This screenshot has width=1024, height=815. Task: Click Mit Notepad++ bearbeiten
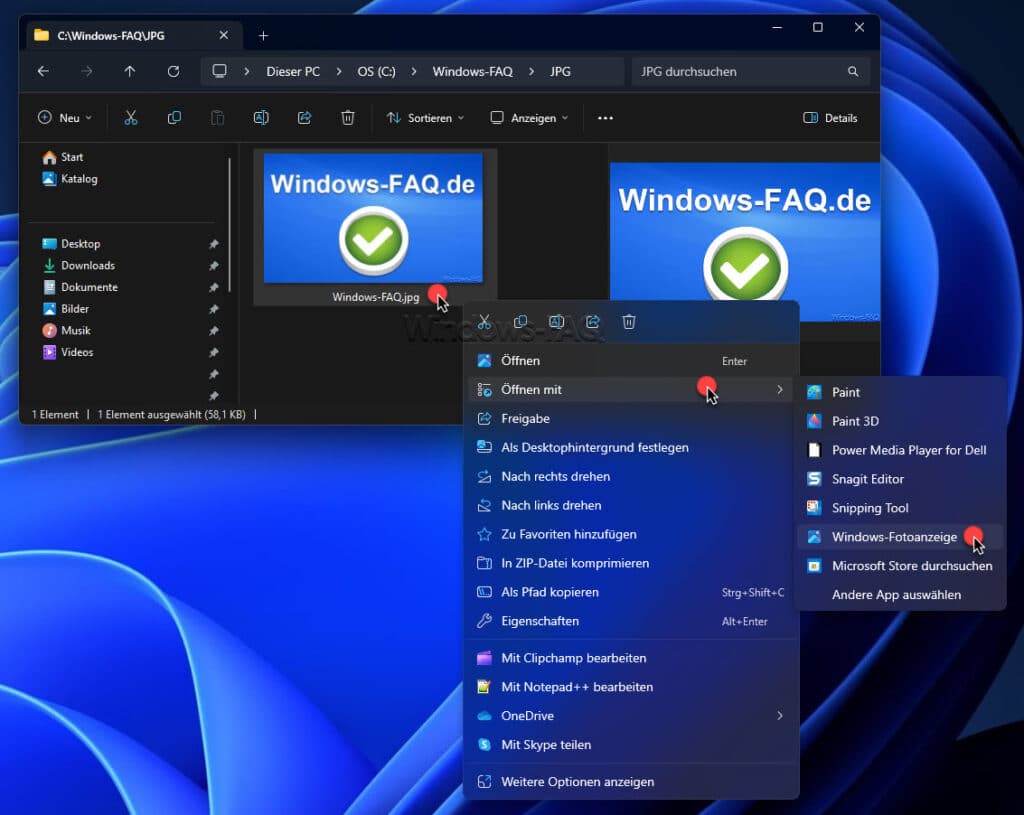(631, 687)
